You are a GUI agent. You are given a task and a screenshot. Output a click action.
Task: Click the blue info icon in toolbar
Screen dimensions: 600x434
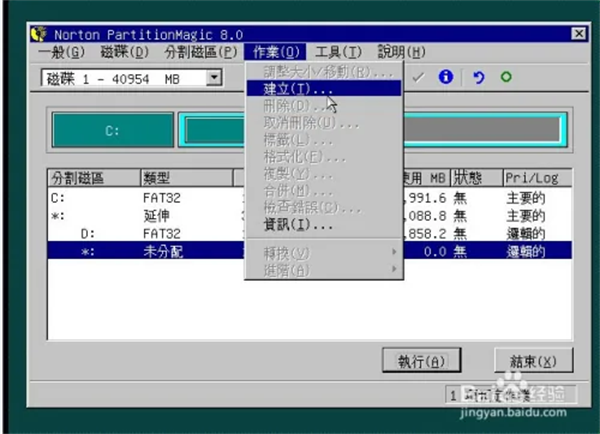click(445, 77)
